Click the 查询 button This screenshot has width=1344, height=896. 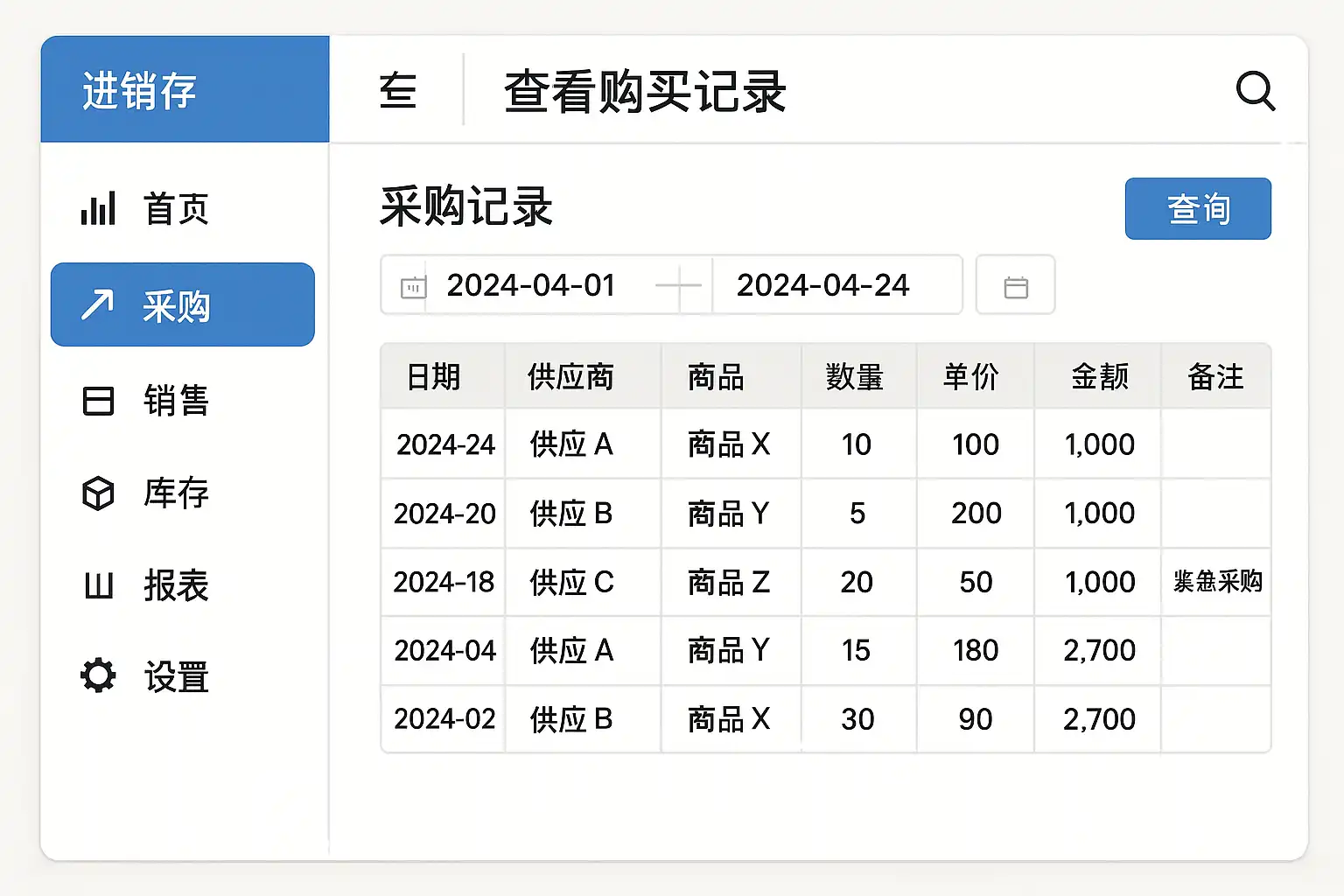click(x=1198, y=208)
